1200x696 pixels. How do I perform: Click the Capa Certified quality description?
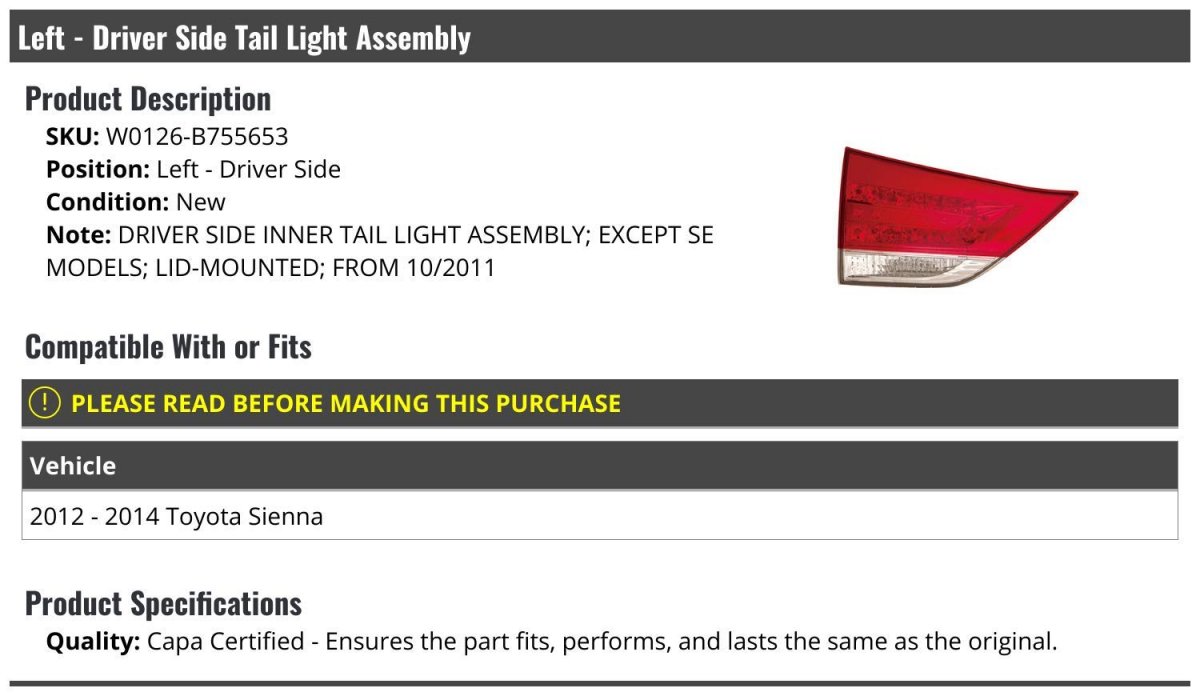[x=601, y=641]
